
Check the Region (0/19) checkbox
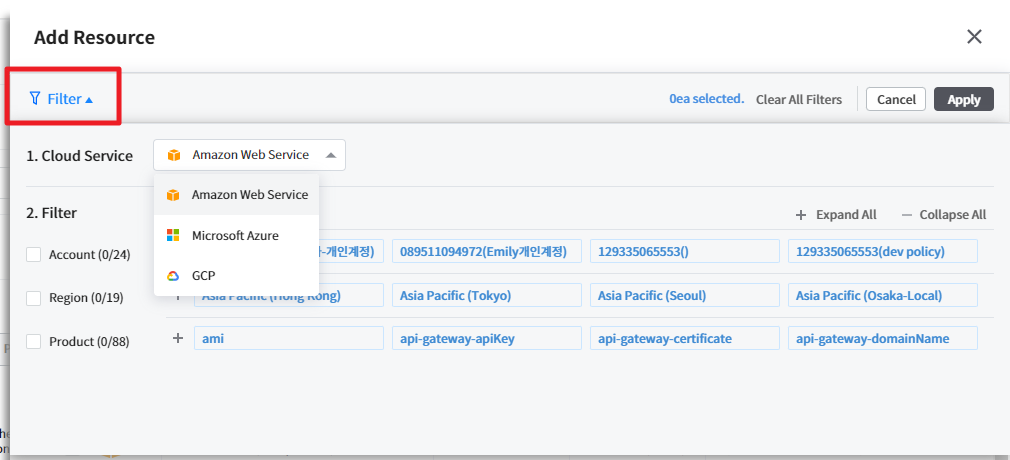pos(34,298)
